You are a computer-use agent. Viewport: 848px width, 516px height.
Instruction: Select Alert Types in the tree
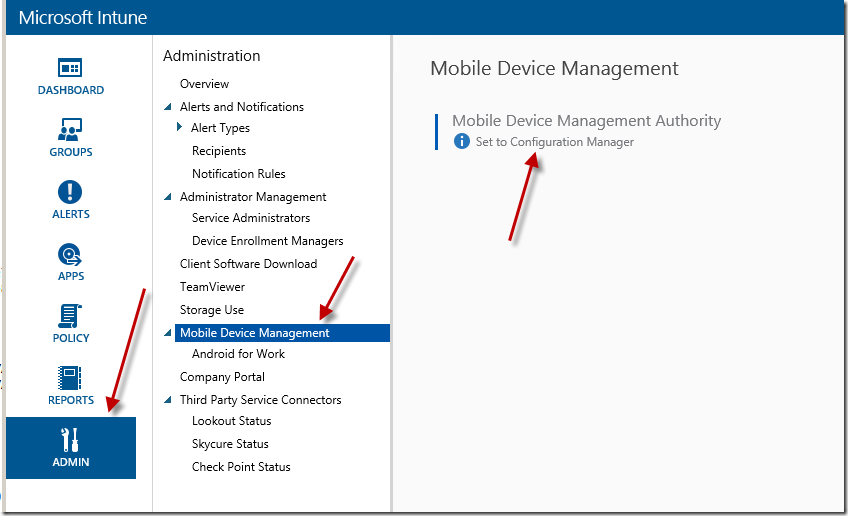(220, 128)
